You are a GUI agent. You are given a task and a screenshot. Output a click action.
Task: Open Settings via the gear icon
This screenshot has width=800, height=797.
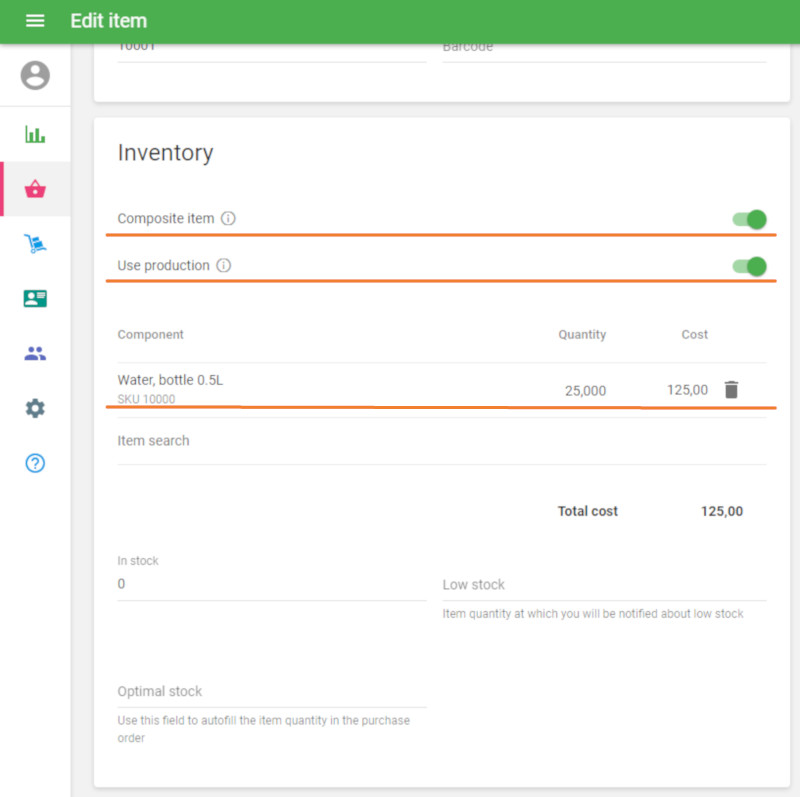point(35,408)
